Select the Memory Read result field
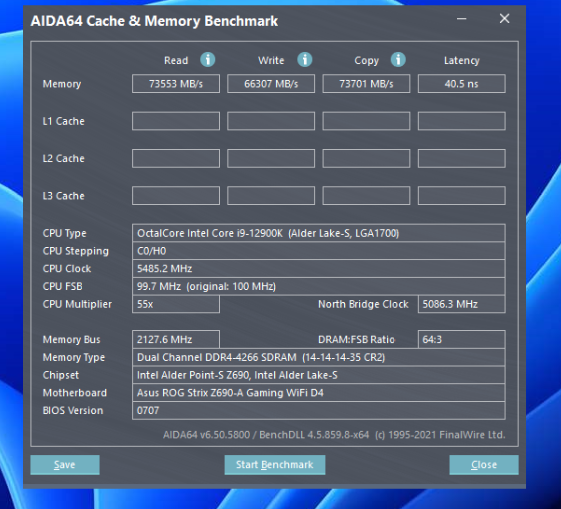The image size is (561, 509). [176, 84]
